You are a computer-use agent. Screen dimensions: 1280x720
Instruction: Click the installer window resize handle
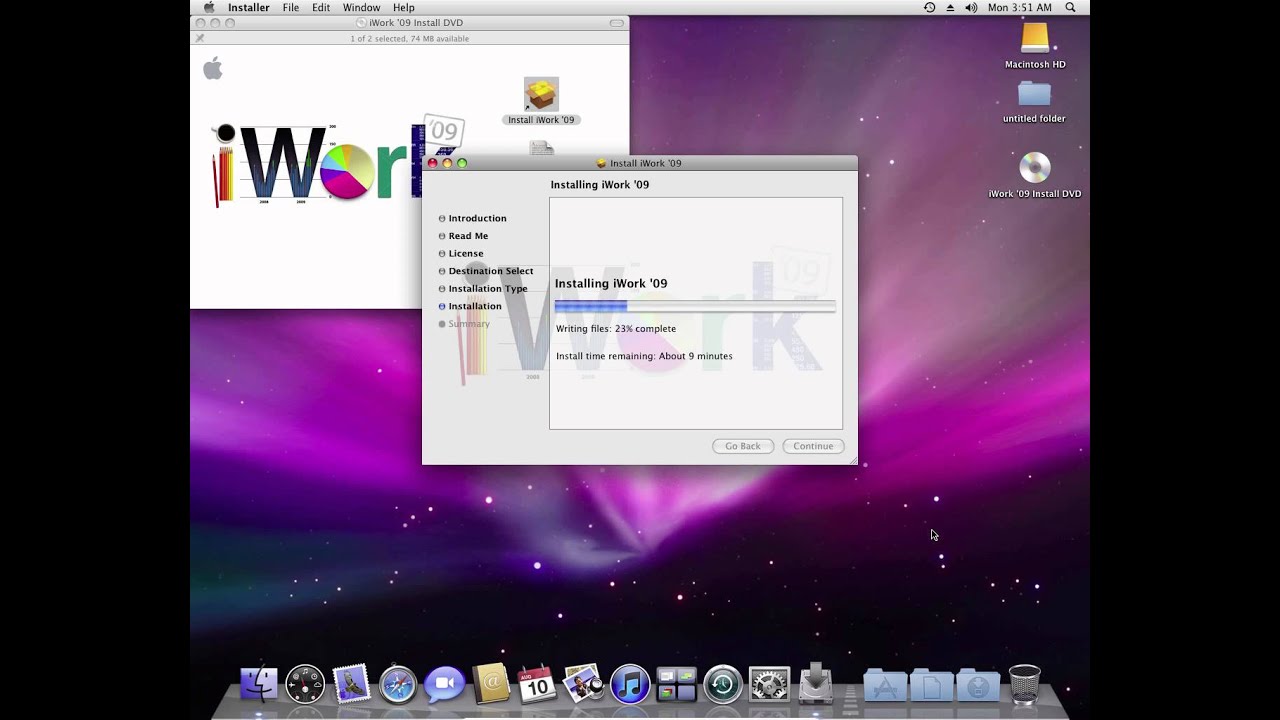[x=852, y=460]
